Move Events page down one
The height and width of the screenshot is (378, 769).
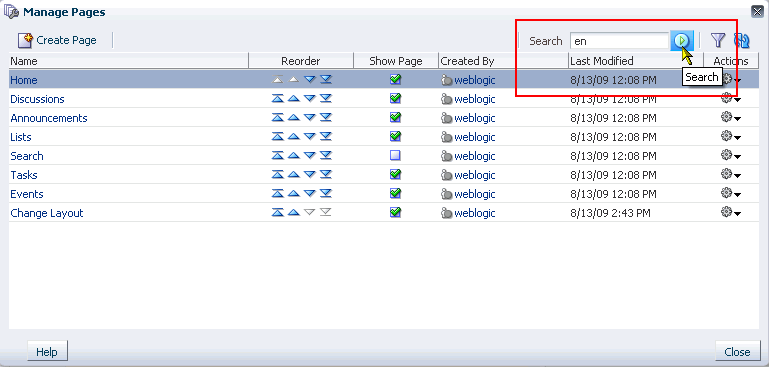point(309,194)
